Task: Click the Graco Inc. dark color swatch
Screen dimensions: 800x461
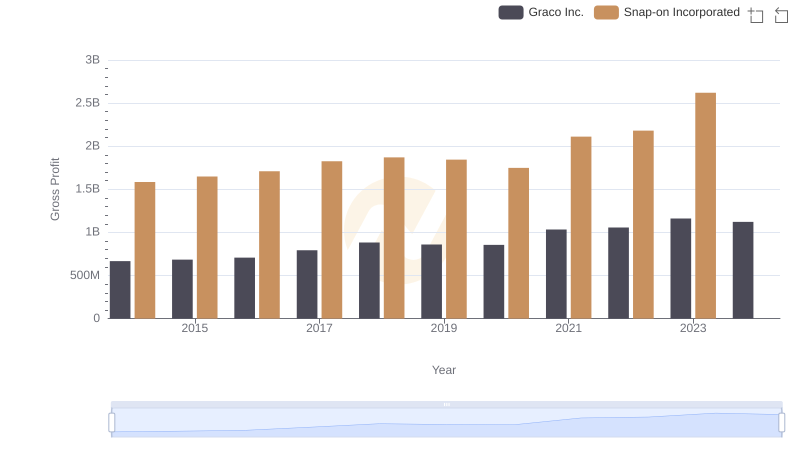Action: [511, 12]
